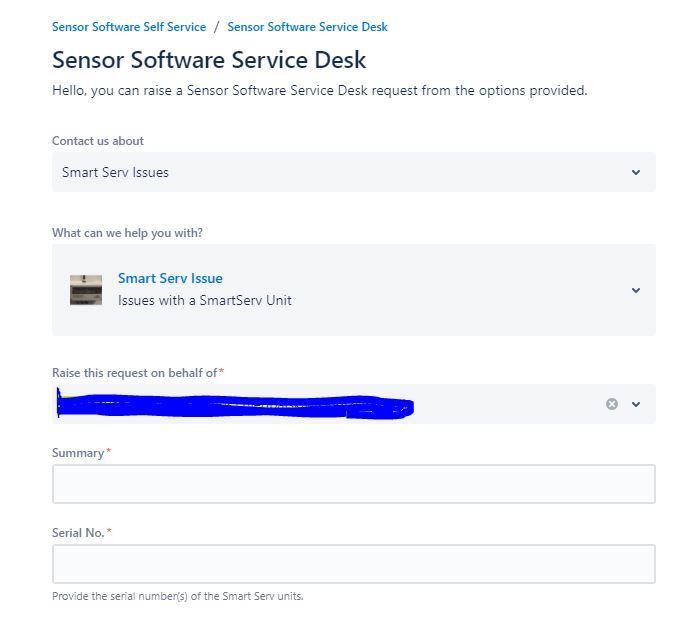Click into the Summary text field
This screenshot has width=690, height=621.
tap(353, 484)
